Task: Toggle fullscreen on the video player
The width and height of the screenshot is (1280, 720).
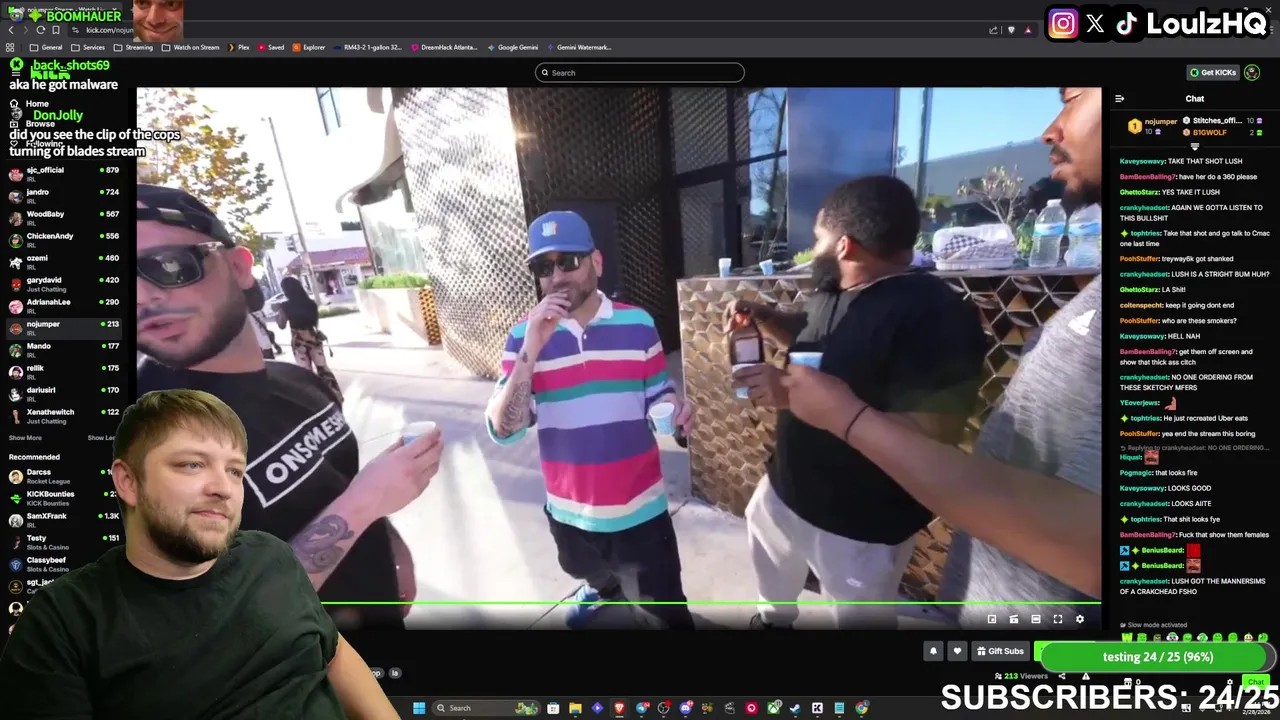Action: click(x=1058, y=619)
